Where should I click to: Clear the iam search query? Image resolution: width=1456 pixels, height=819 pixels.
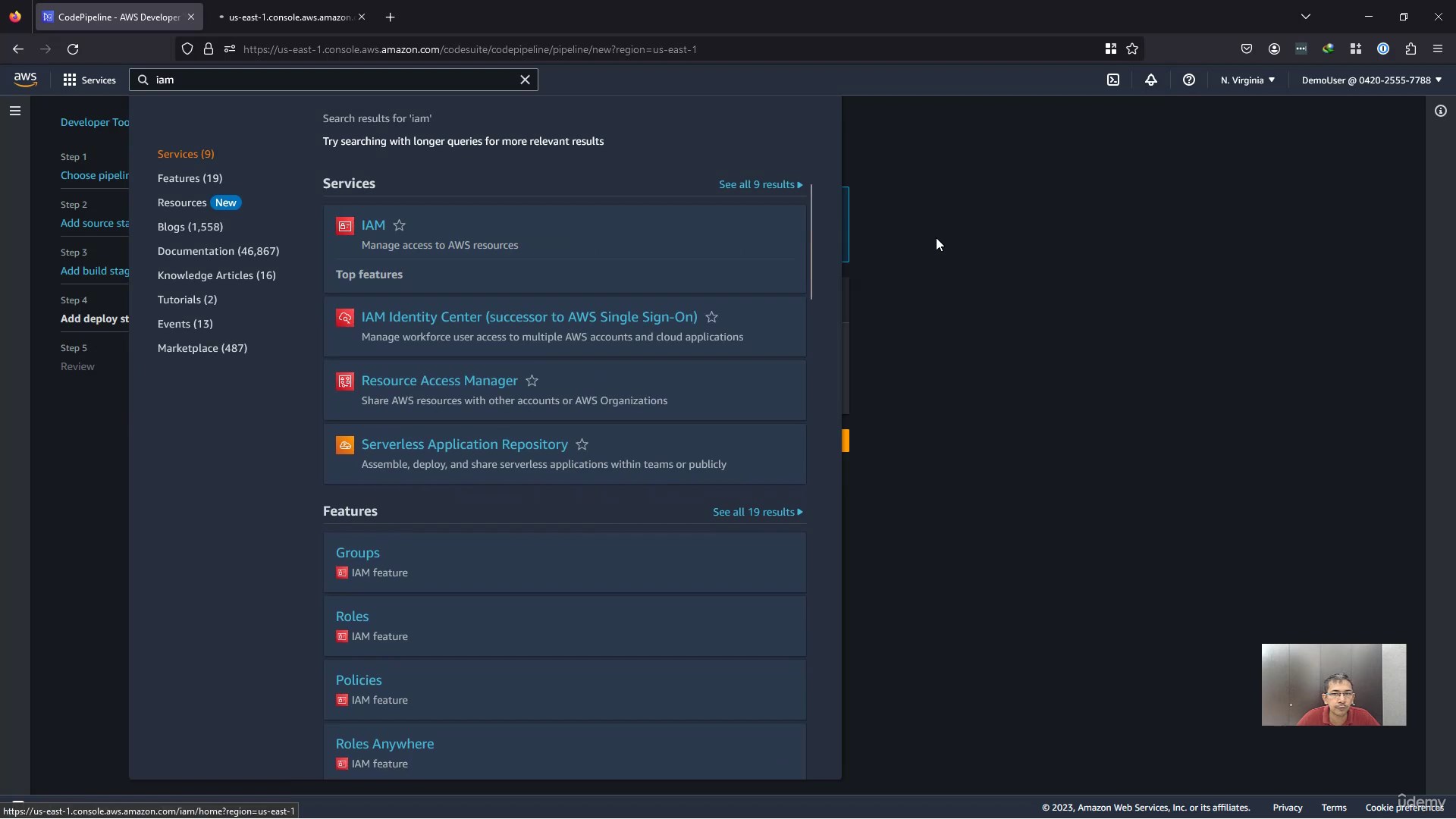525,80
